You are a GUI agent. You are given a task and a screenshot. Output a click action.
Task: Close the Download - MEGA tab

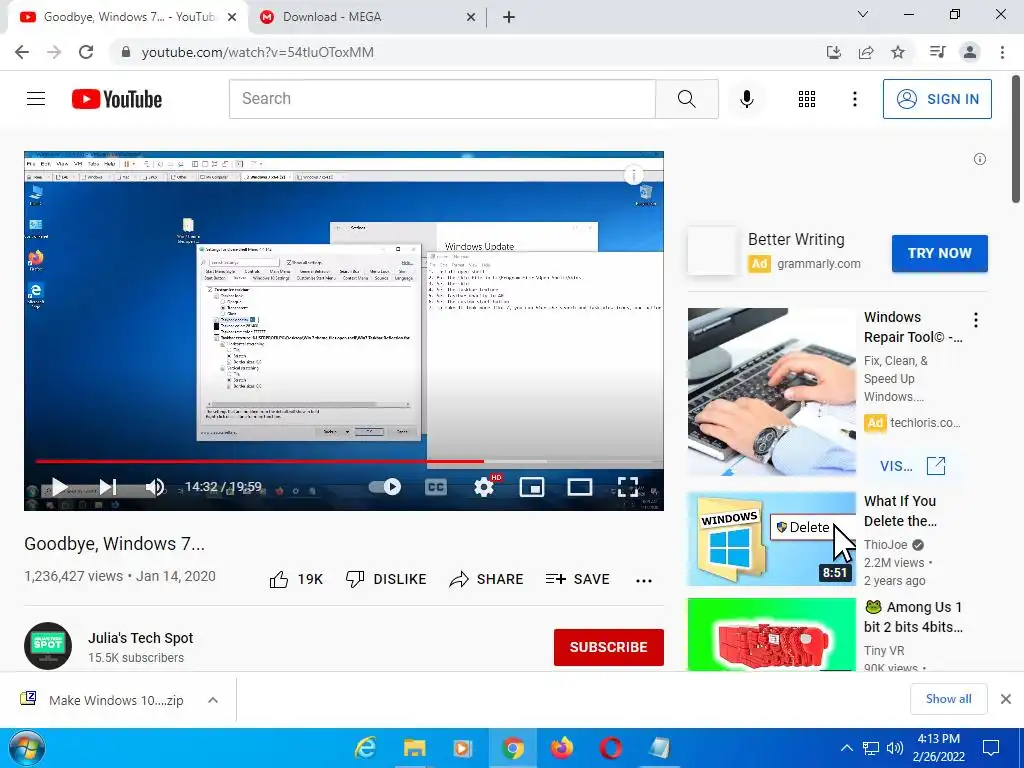470,18
